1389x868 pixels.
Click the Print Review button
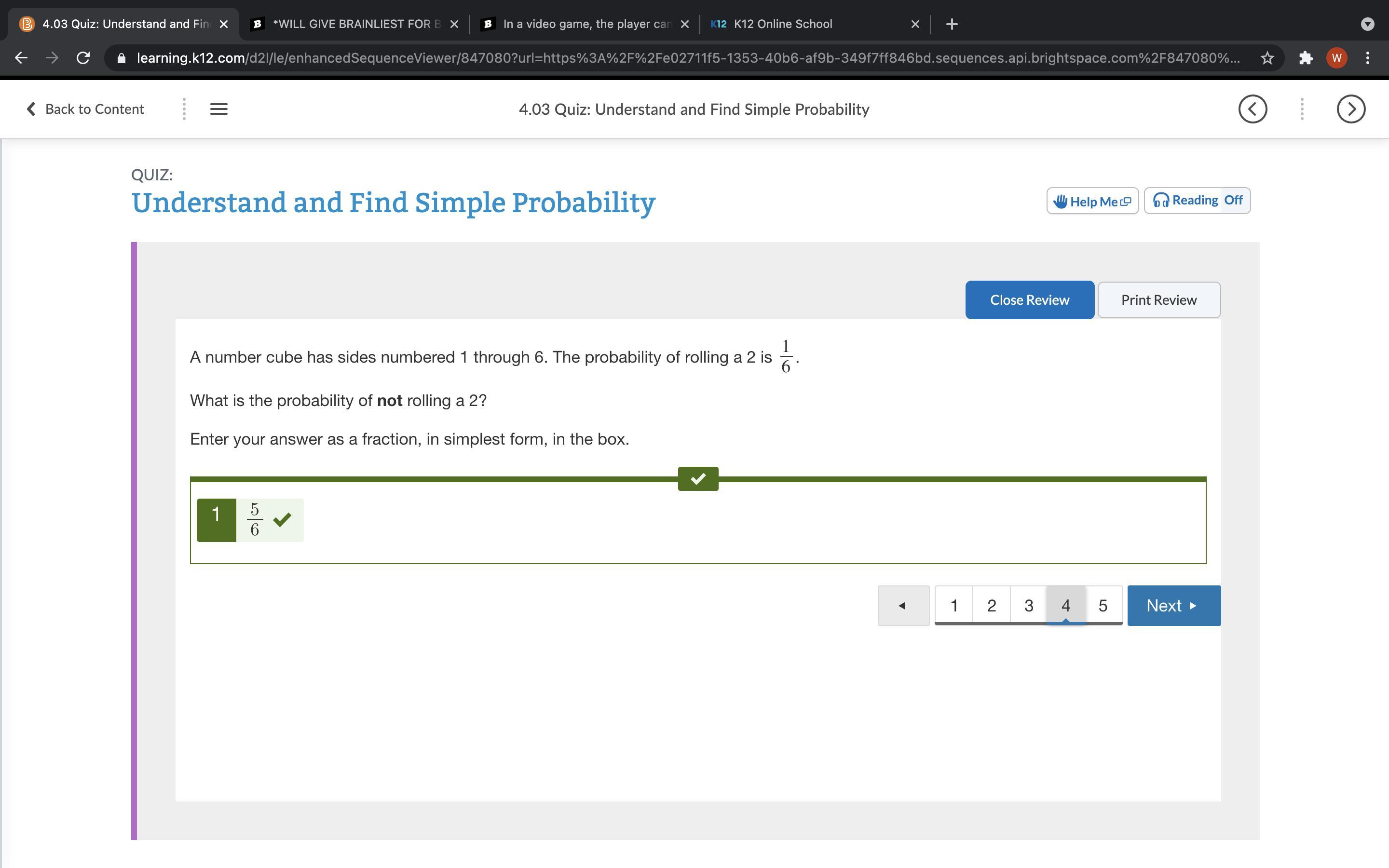[x=1159, y=299]
